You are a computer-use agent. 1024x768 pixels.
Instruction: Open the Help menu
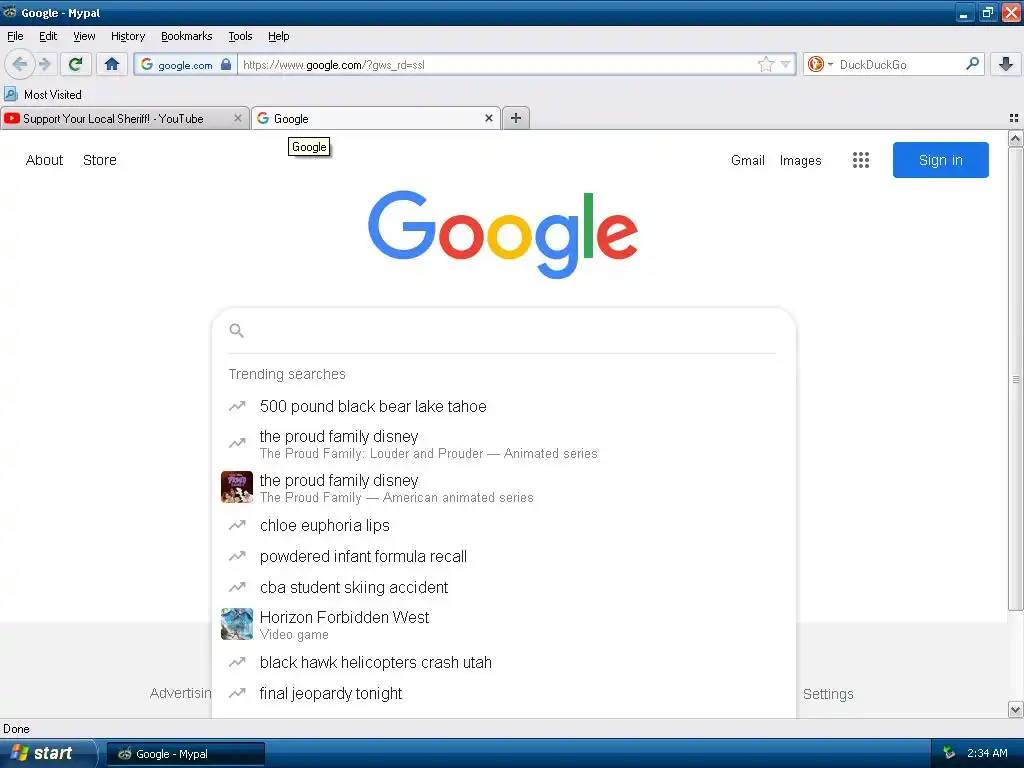[279, 36]
